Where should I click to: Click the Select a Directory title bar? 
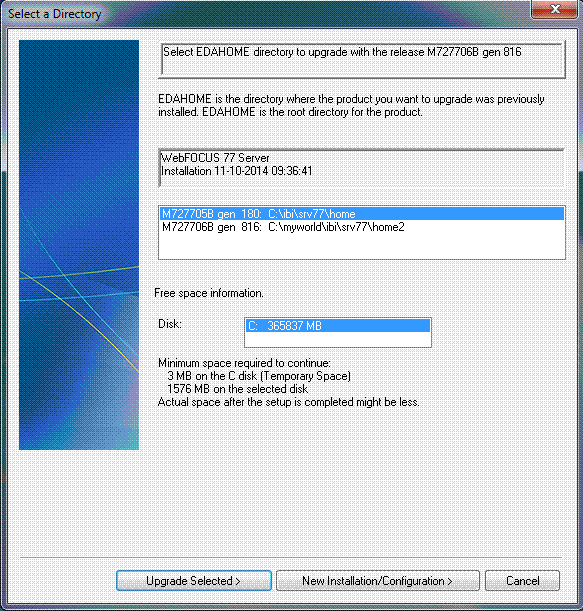(265, 13)
